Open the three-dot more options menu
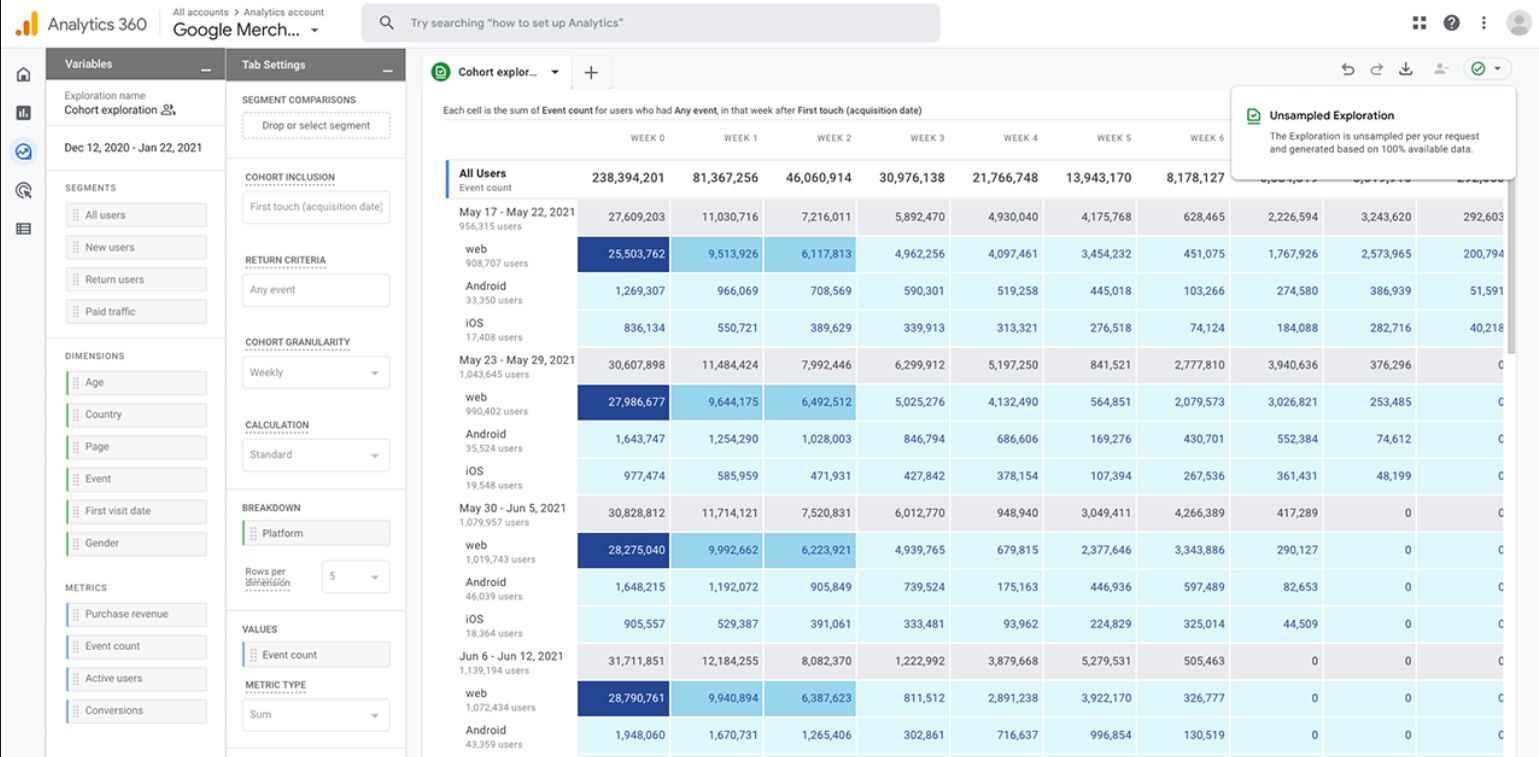 (1484, 23)
